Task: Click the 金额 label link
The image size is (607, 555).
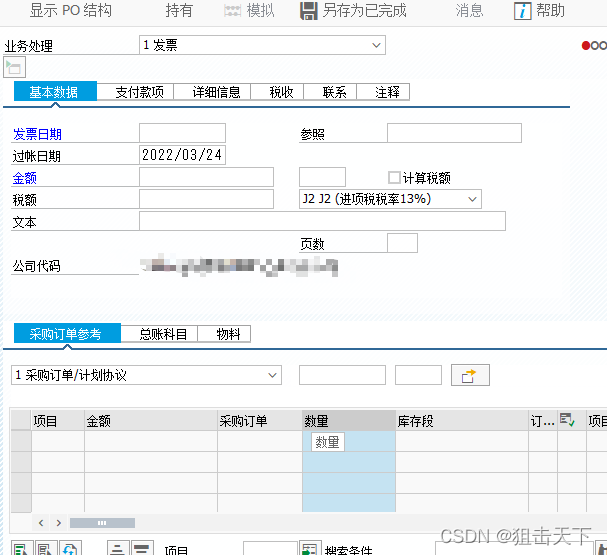Action: point(25,178)
